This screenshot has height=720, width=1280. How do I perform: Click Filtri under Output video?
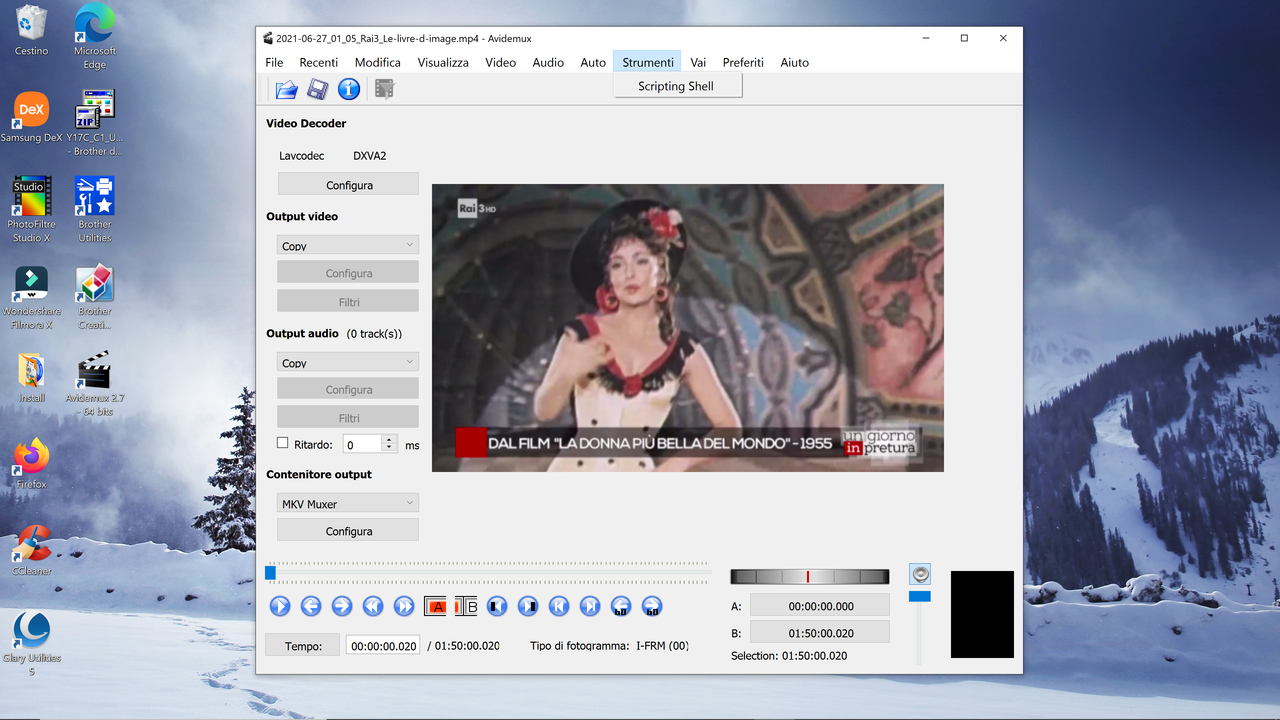[x=348, y=301]
